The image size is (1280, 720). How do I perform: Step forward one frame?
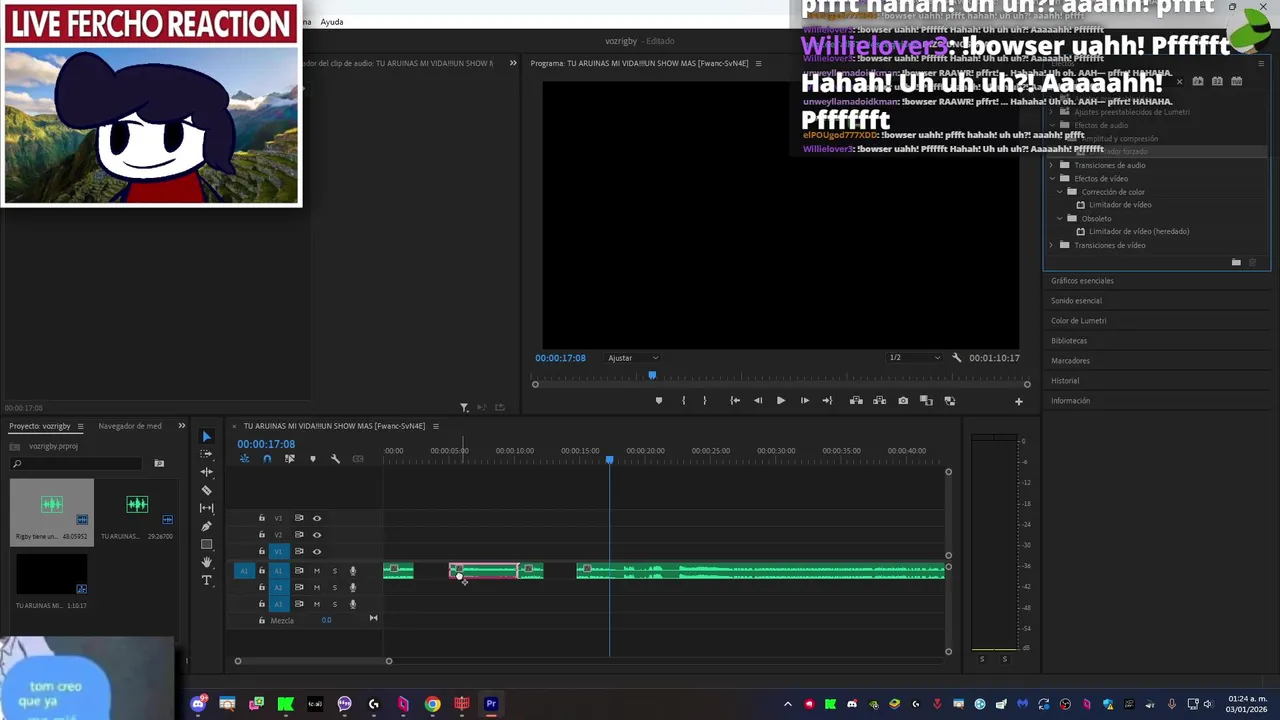tap(805, 401)
